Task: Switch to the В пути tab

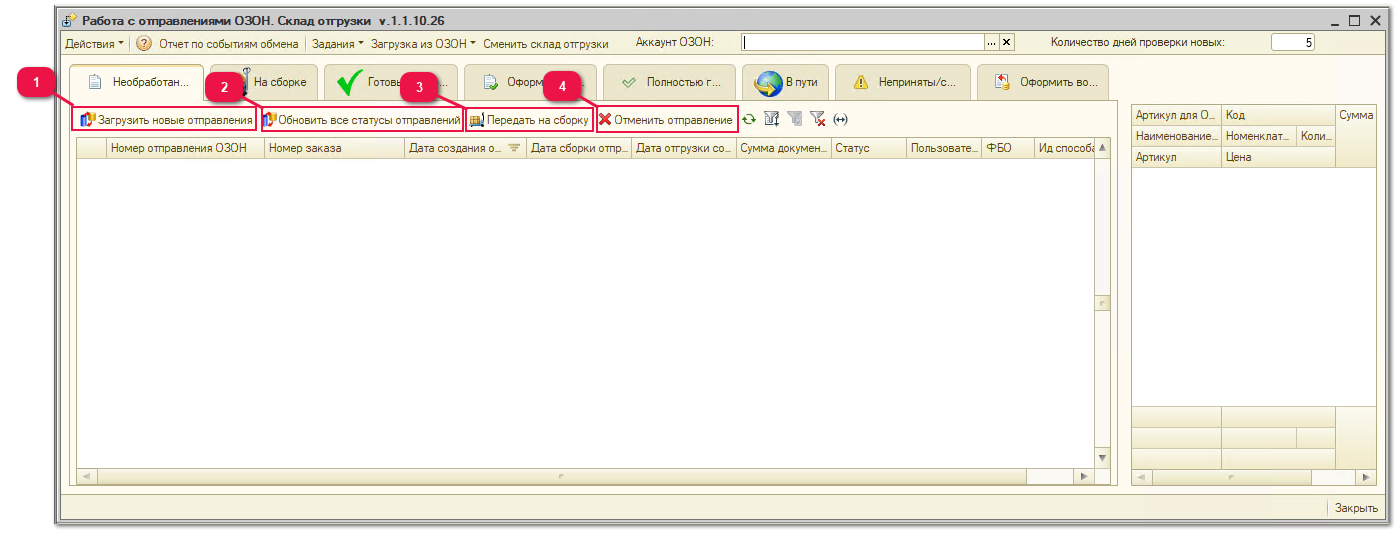Action: coord(786,83)
